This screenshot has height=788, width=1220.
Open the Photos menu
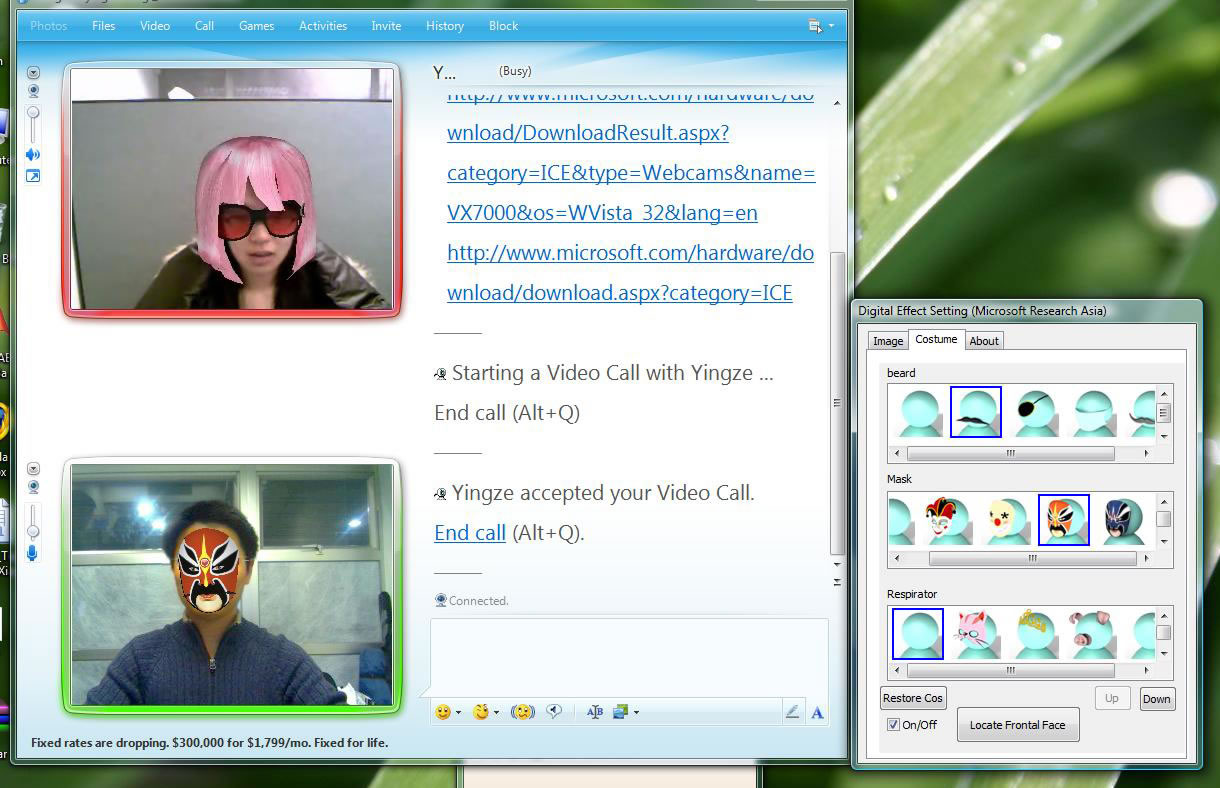pyautogui.click(x=49, y=26)
